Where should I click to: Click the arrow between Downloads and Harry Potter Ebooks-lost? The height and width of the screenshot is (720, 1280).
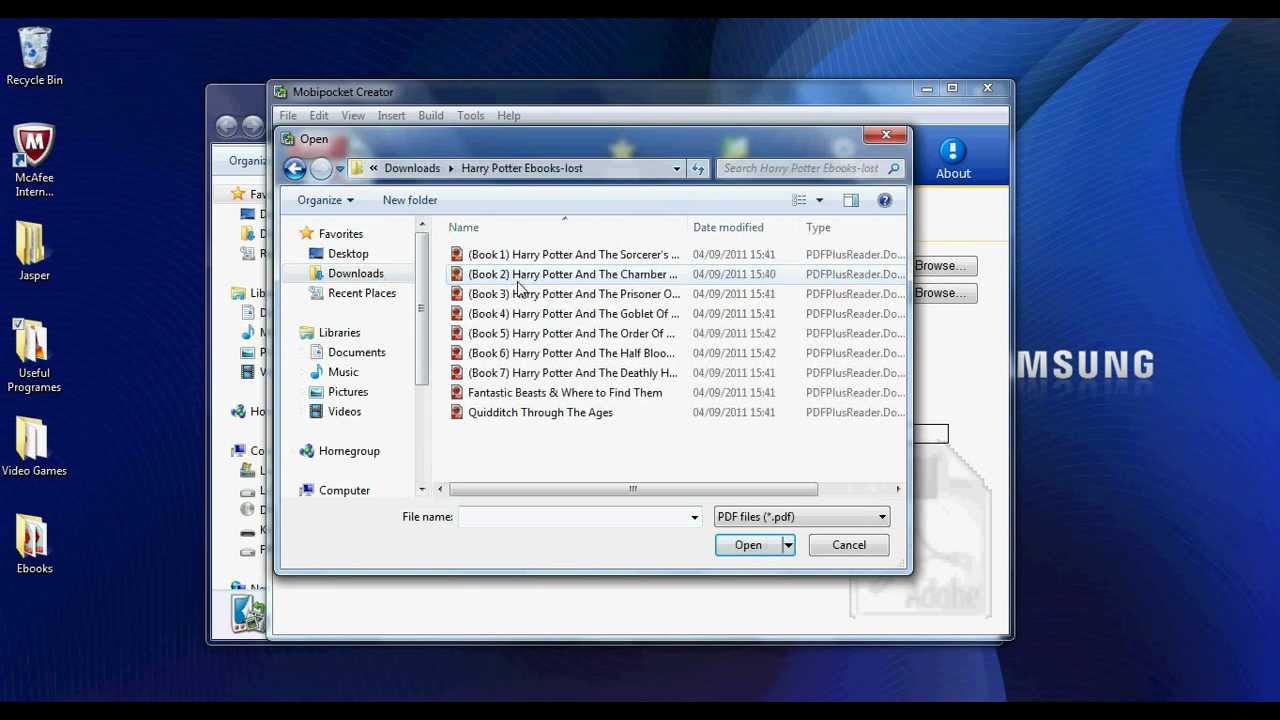click(451, 168)
